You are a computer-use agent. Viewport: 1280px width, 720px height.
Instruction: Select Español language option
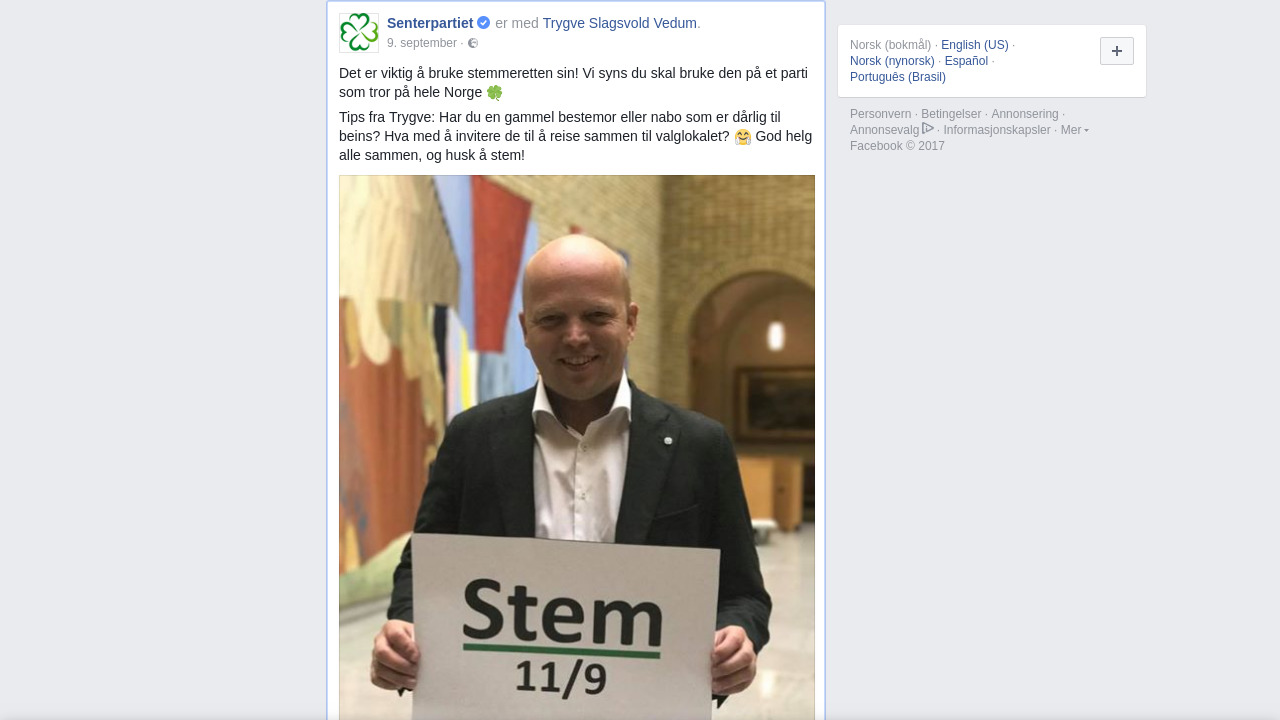tap(966, 61)
